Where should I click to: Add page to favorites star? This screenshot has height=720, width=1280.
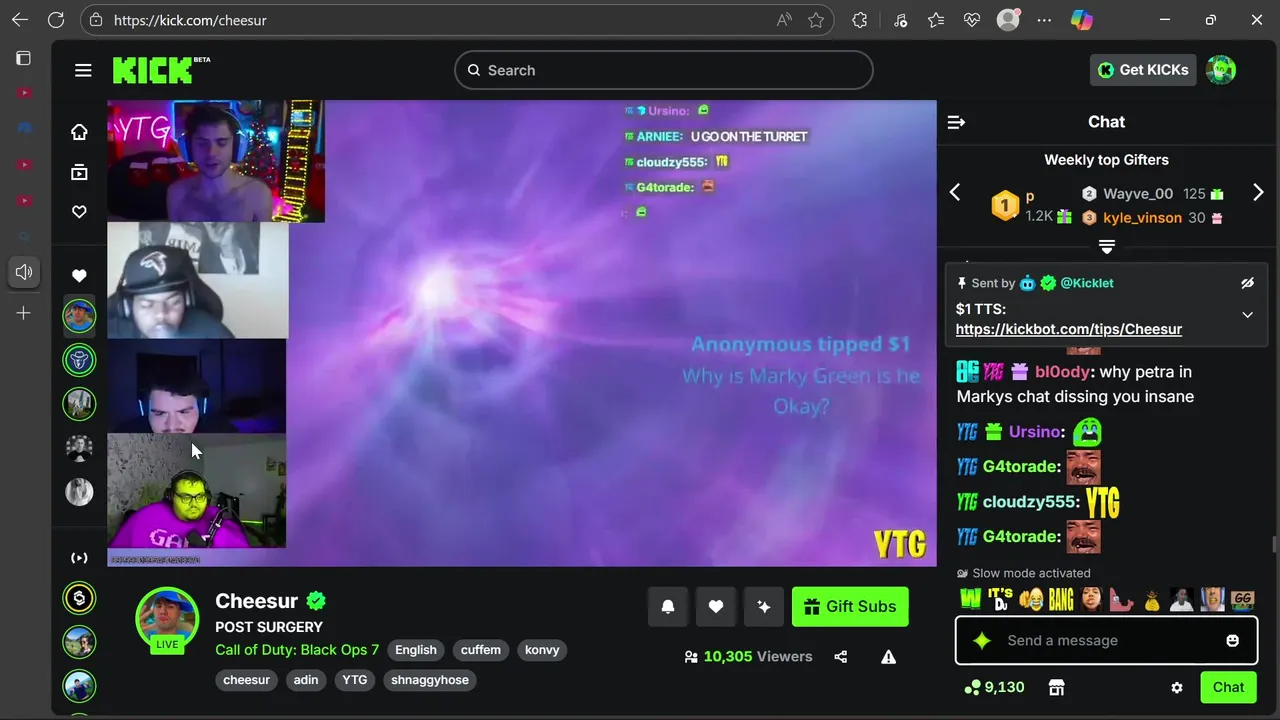pos(816,20)
